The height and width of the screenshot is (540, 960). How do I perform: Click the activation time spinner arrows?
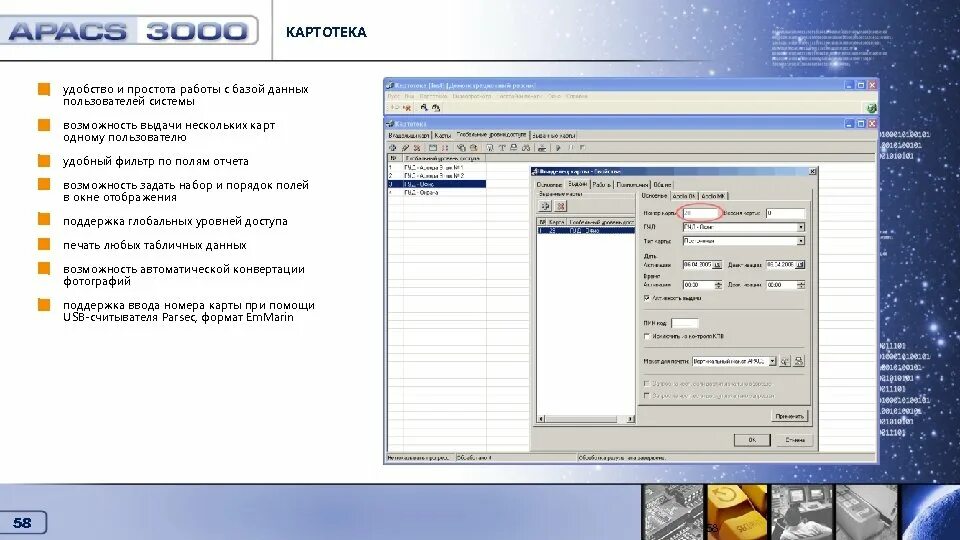718,285
